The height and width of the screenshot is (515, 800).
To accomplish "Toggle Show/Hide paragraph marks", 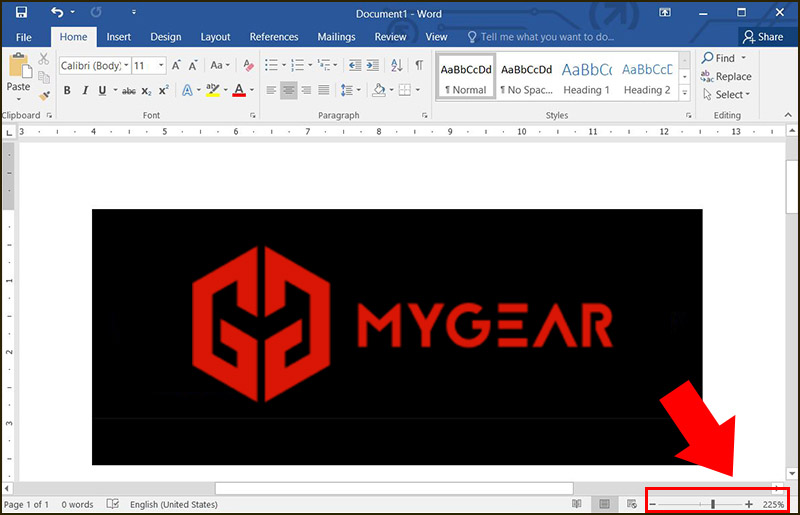I will point(419,65).
